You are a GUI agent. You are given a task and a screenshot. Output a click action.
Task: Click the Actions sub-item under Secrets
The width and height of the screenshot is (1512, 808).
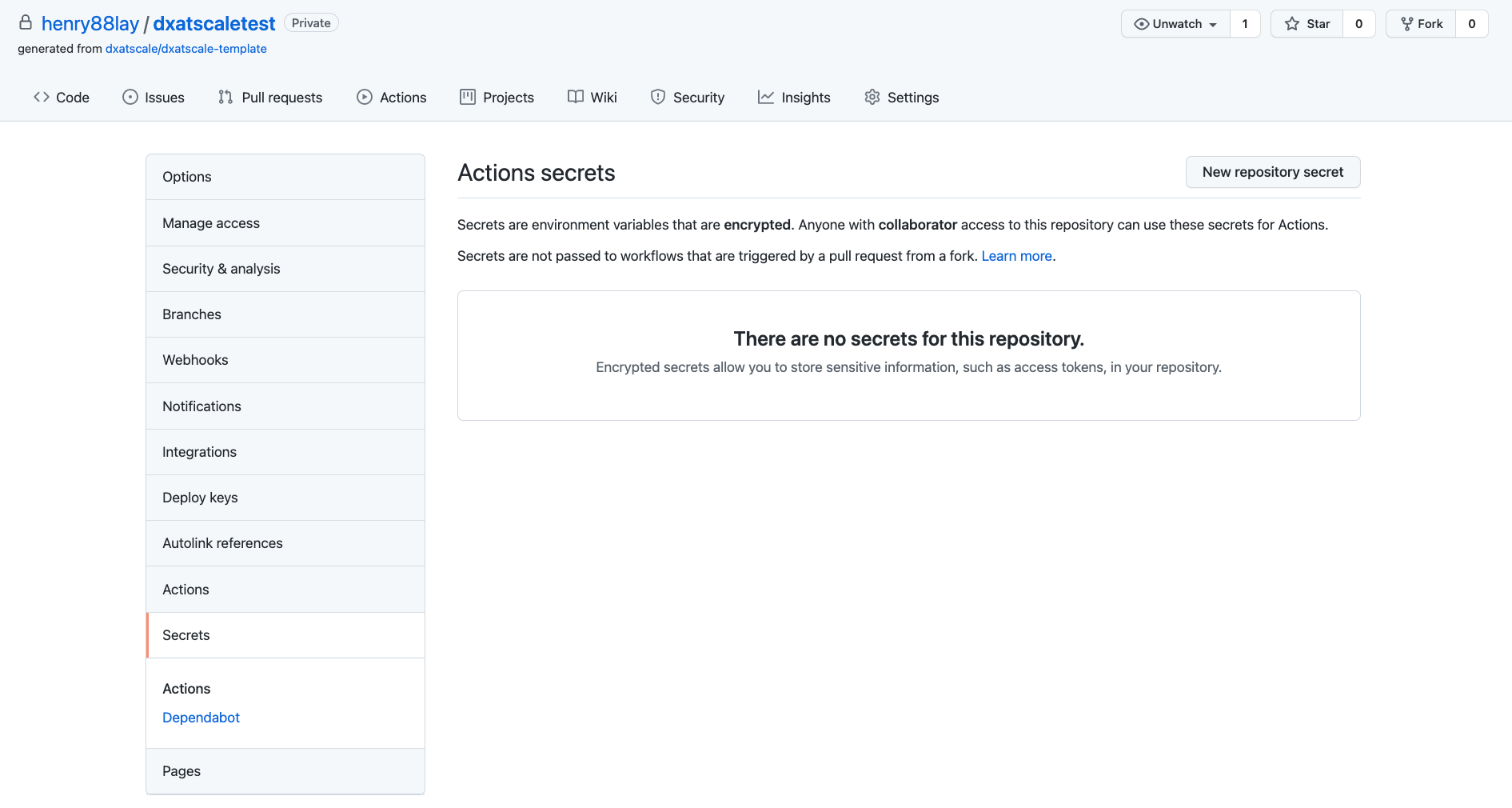[x=186, y=689]
